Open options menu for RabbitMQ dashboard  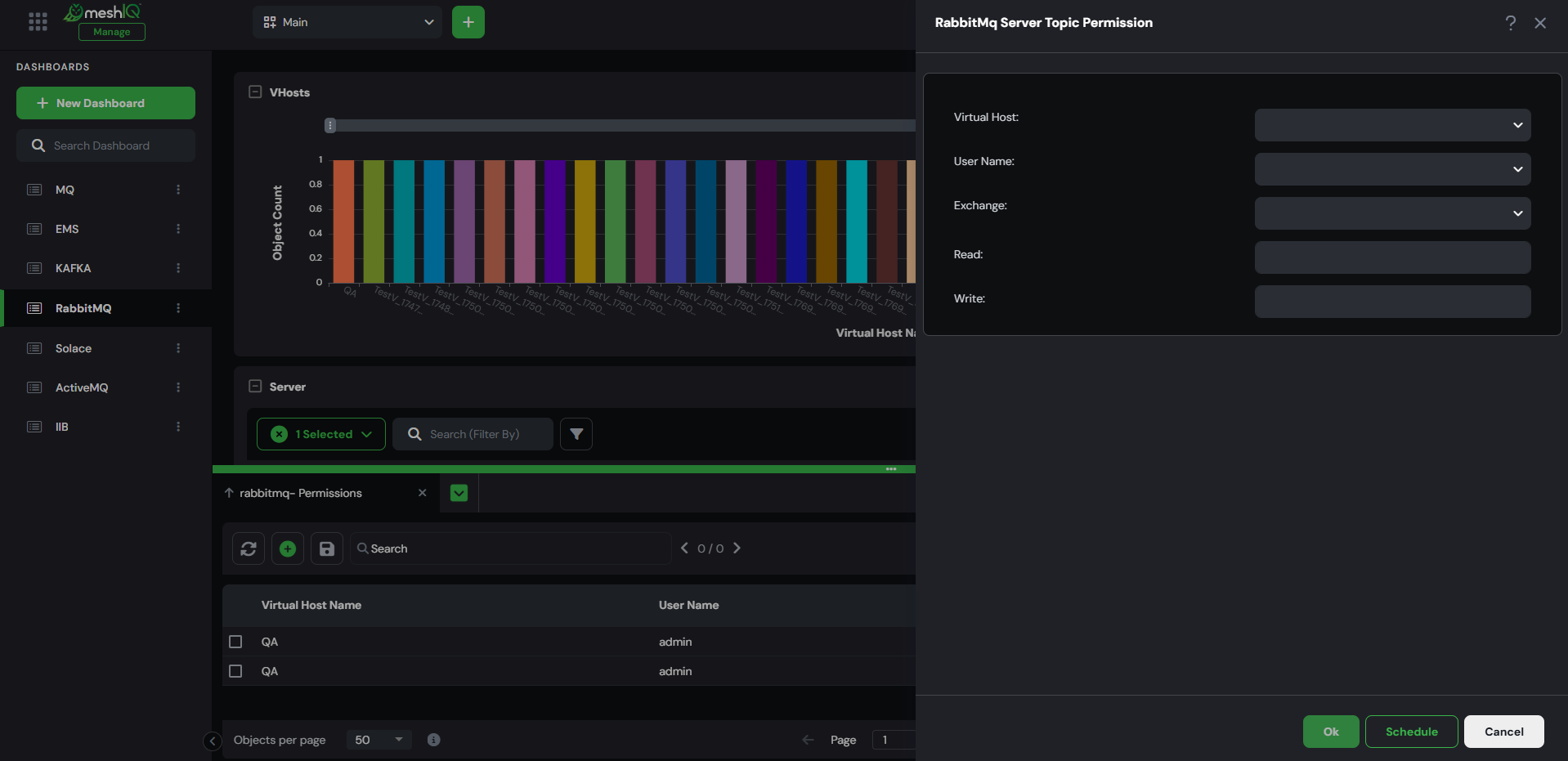point(178,308)
